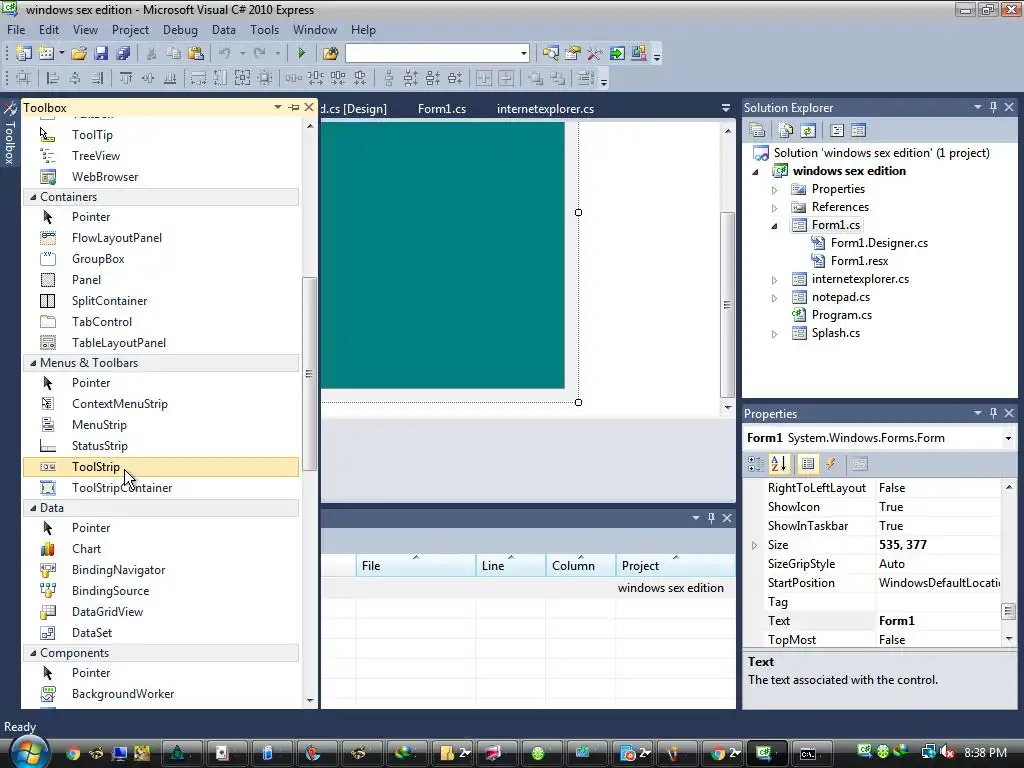
Task: Click the Find combo box in toolbar
Action: 437,53
